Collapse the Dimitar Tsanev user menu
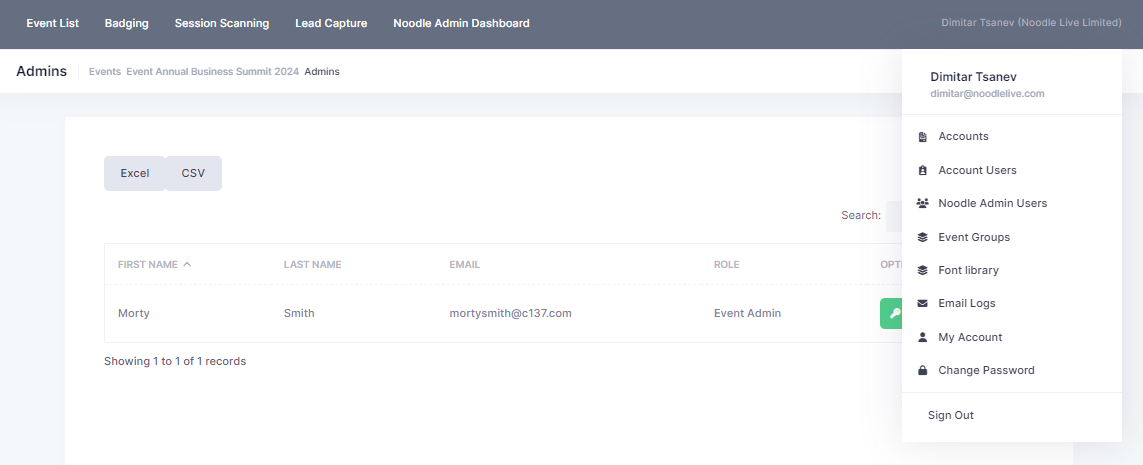This screenshot has width=1143, height=465. (x=1031, y=23)
